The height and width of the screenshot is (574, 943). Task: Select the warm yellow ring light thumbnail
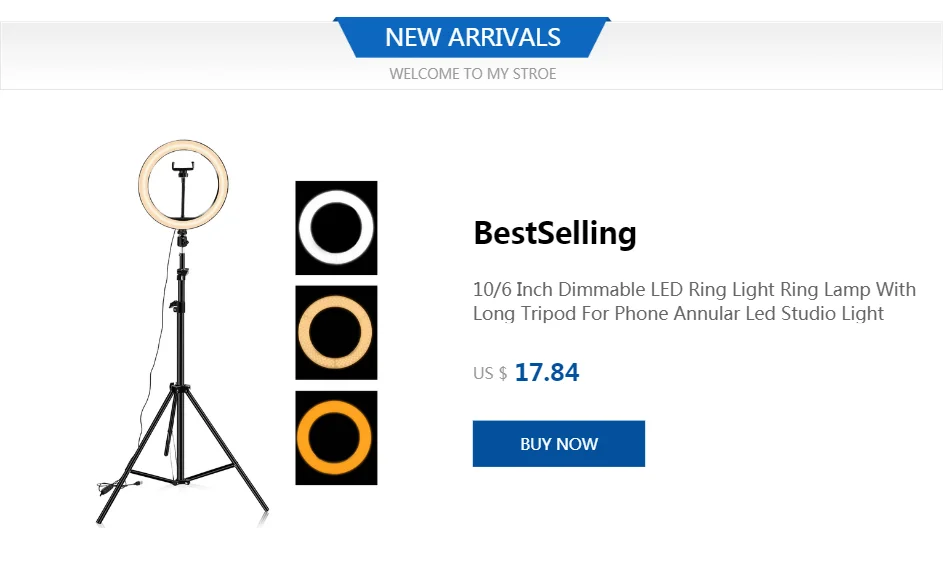pos(336,333)
